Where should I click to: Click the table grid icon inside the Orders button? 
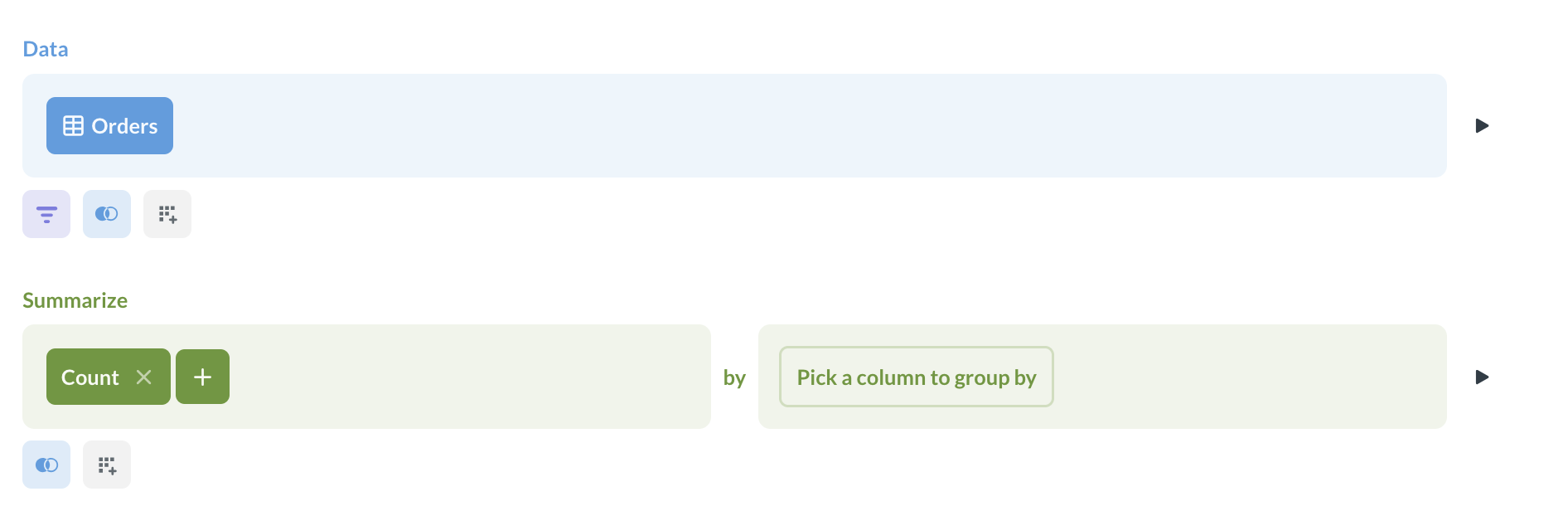click(x=73, y=125)
